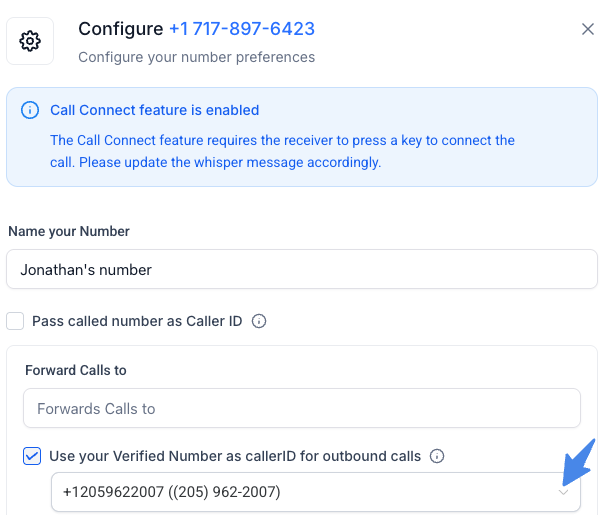Screen dimensions: 613x515
Task: Click the 'Use your Verified Number' label text
Action: click(x=235, y=456)
